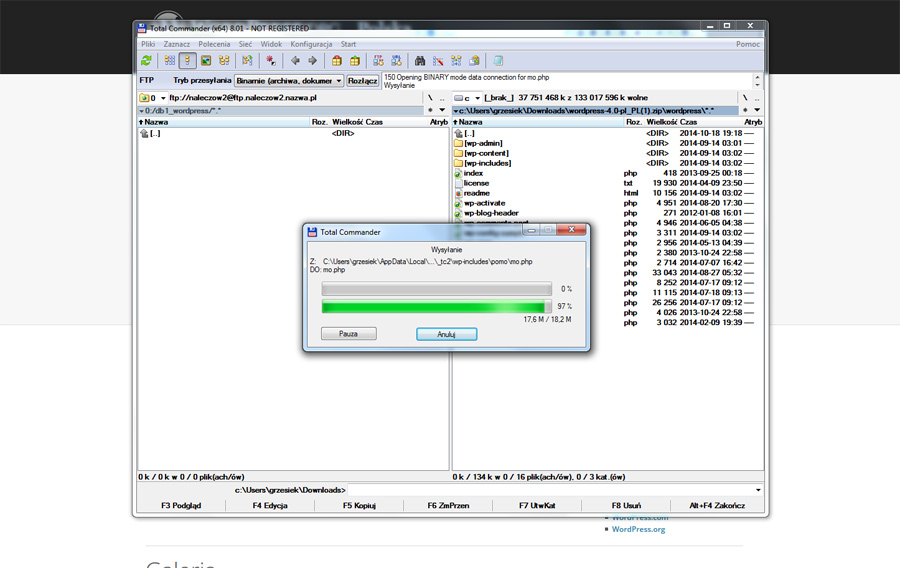
Task: Open WordPress.org link in background page
Action: (x=638, y=530)
